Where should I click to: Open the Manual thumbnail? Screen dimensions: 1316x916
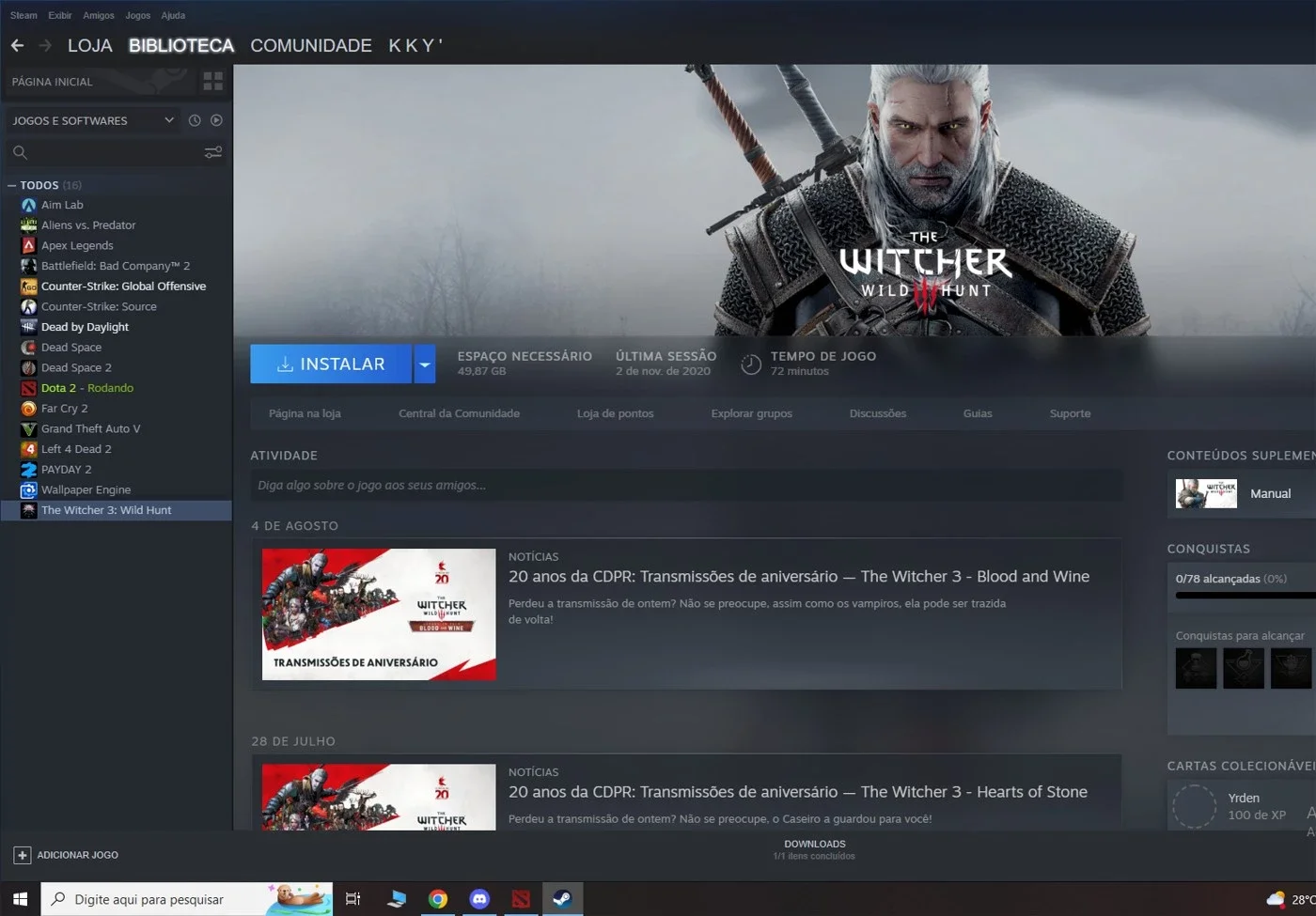pos(1207,493)
